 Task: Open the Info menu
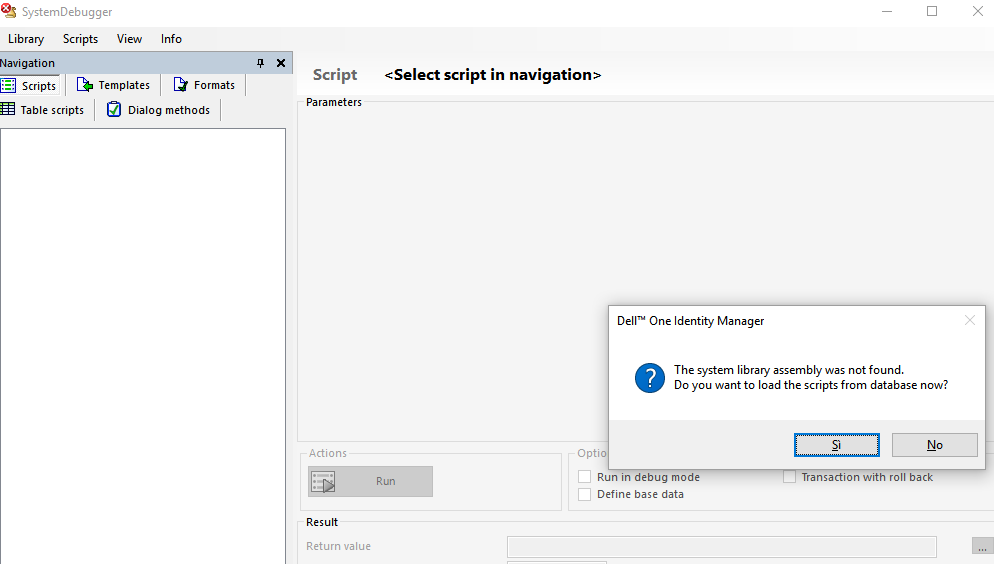(171, 39)
